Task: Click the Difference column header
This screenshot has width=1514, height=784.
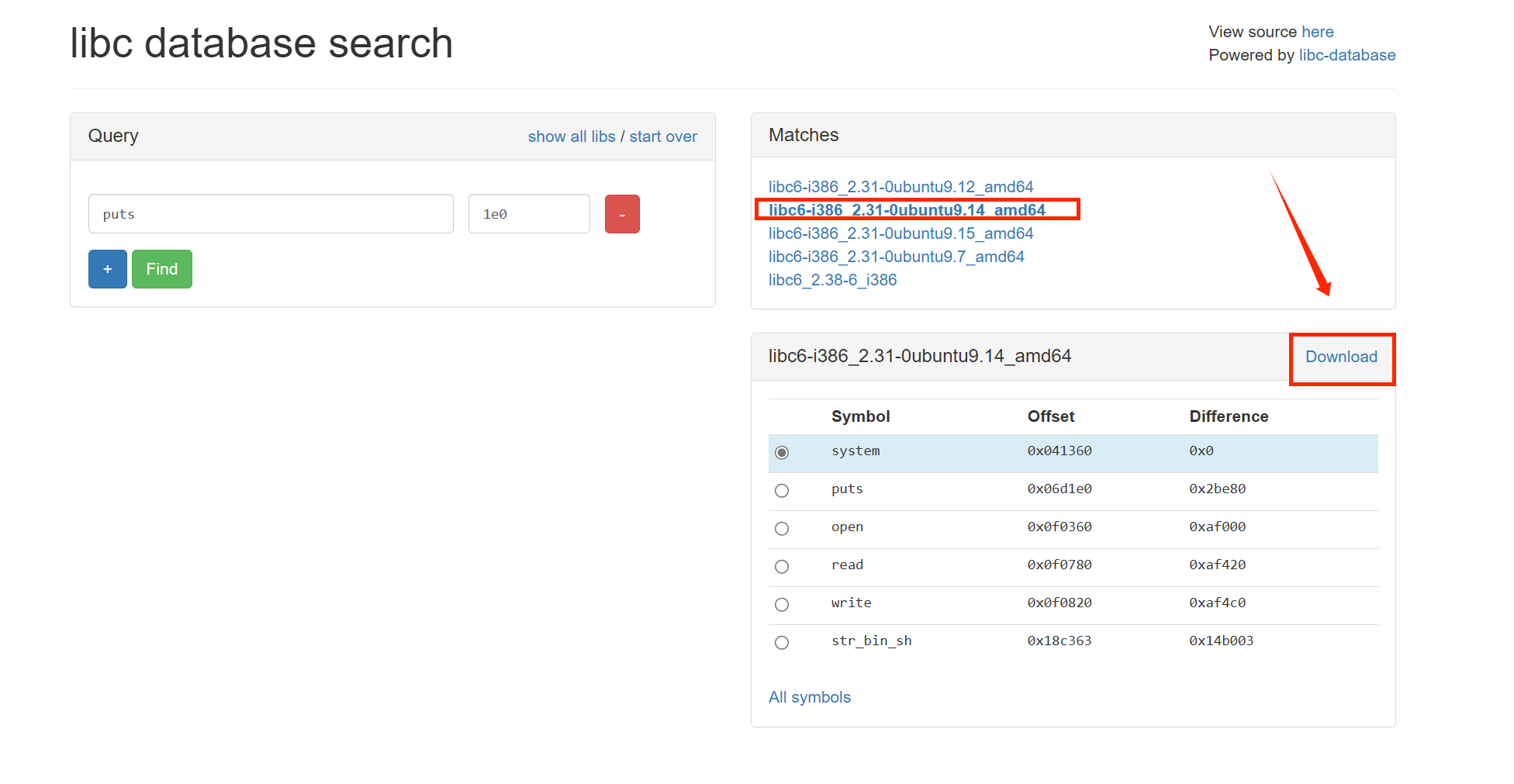Action: [x=1229, y=416]
